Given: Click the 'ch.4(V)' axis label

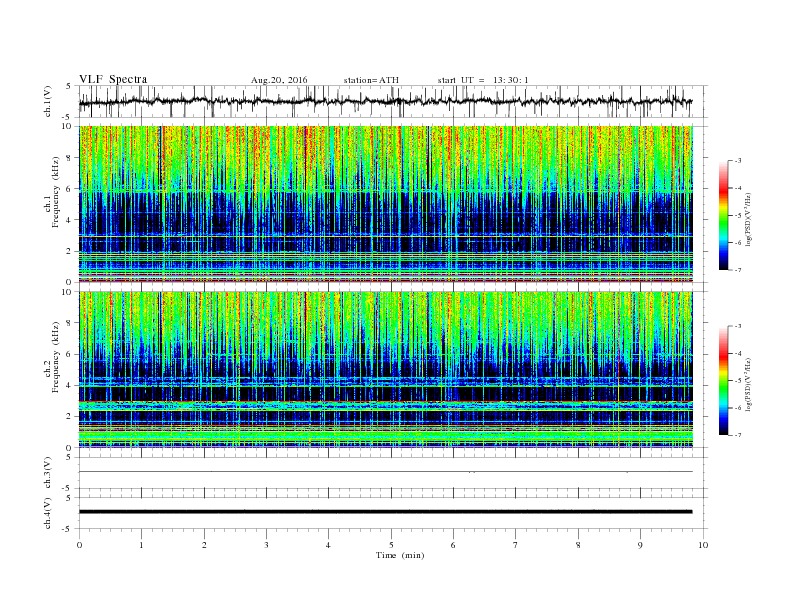Looking at the screenshot, I should pos(48,513).
